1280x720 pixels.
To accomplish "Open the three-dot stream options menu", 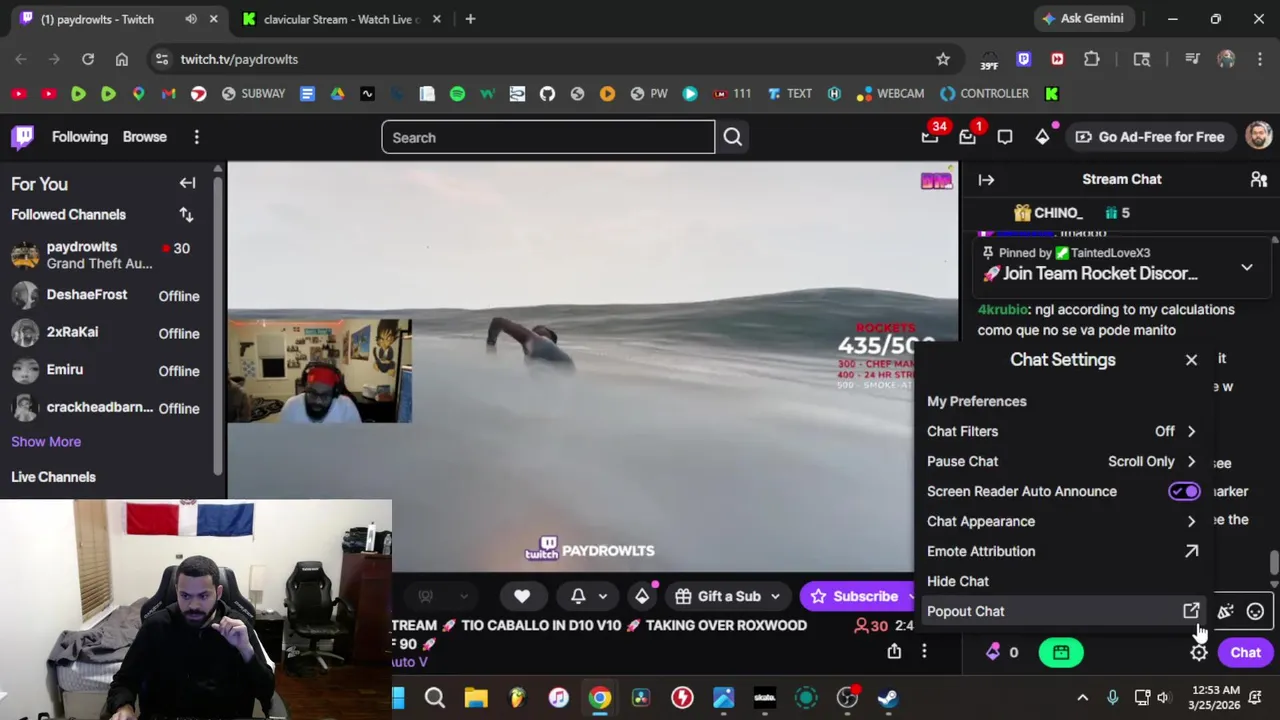I will 924,652.
